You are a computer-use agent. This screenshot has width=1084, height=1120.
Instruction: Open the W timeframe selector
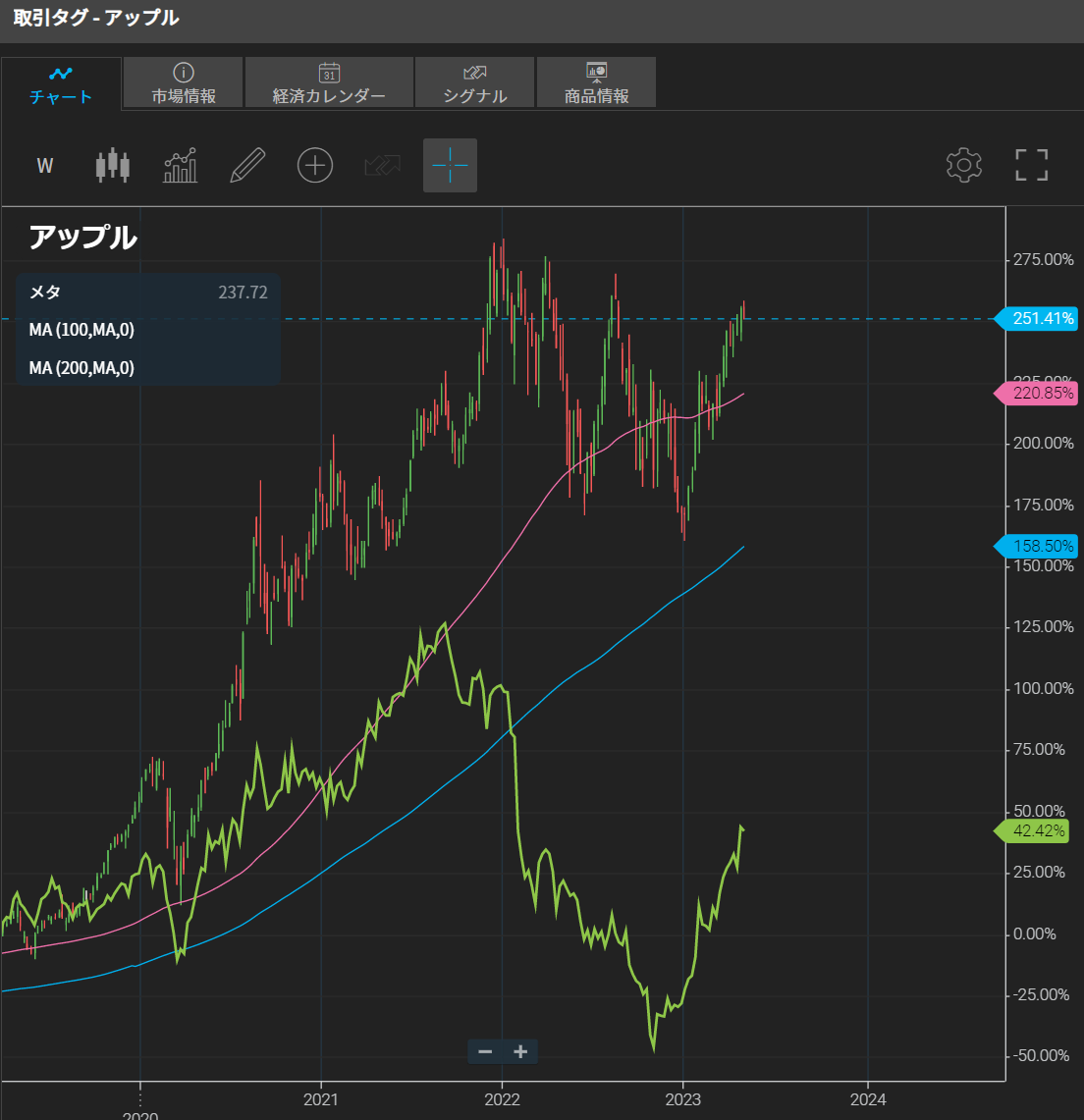pos(45,166)
